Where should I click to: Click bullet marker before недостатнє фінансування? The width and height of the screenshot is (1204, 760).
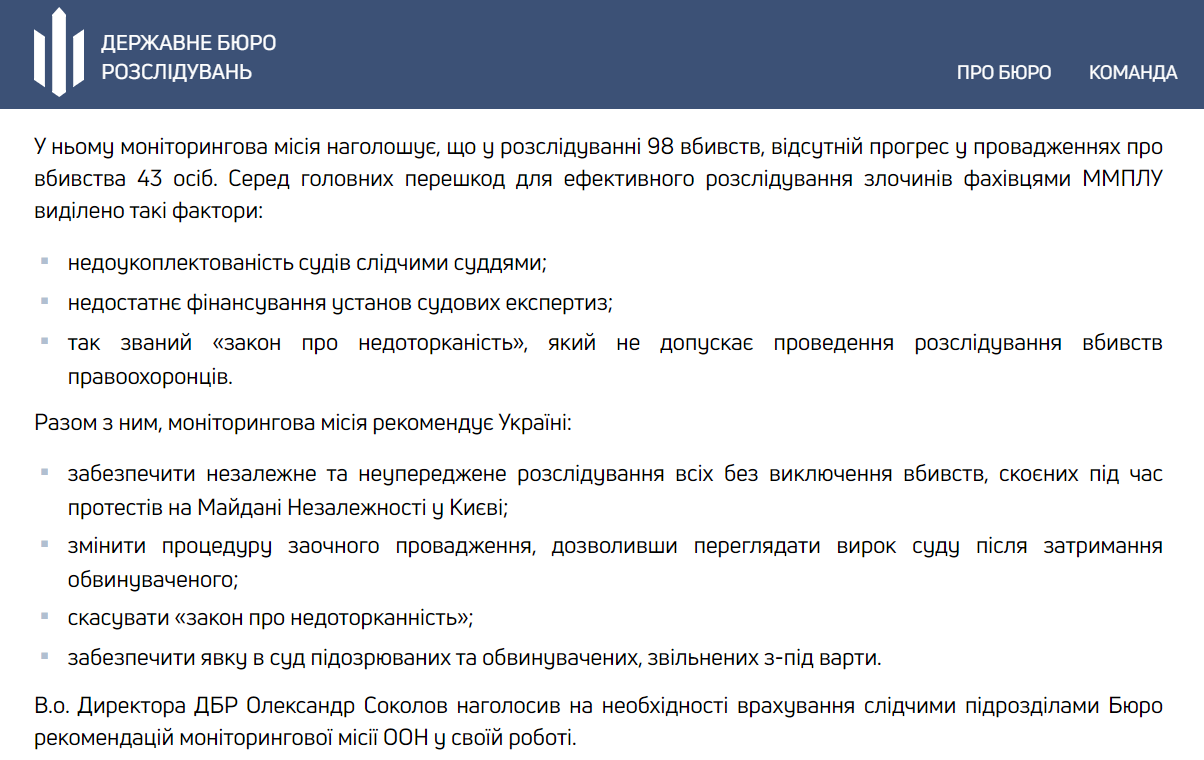pyautogui.click(x=45, y=301)
